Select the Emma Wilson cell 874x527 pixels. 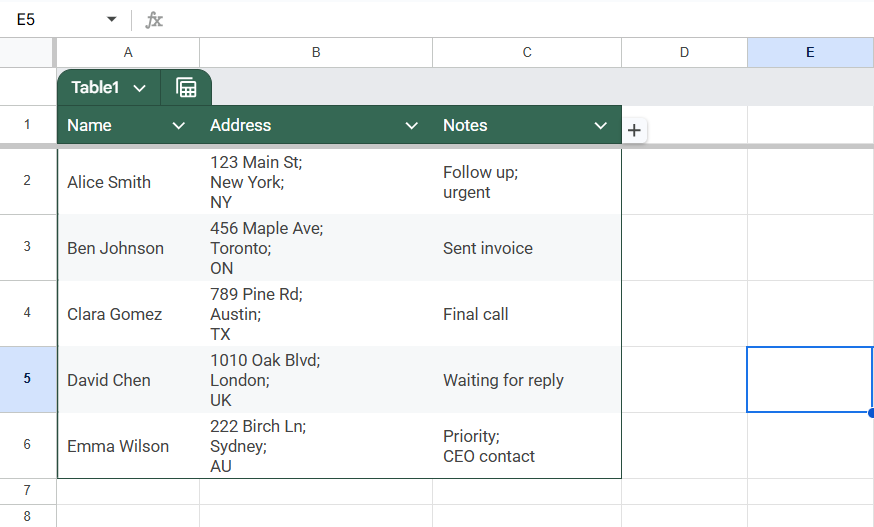(128, 446)
